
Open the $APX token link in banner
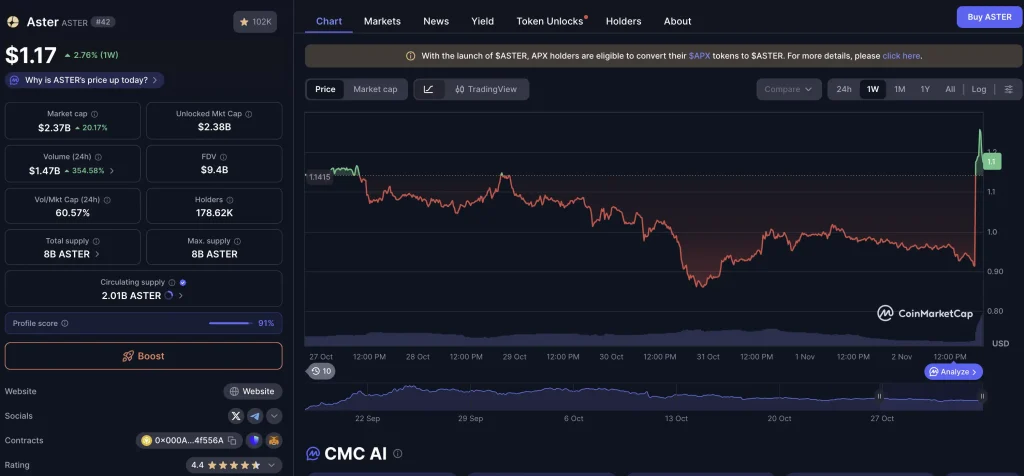click(699, 56)
